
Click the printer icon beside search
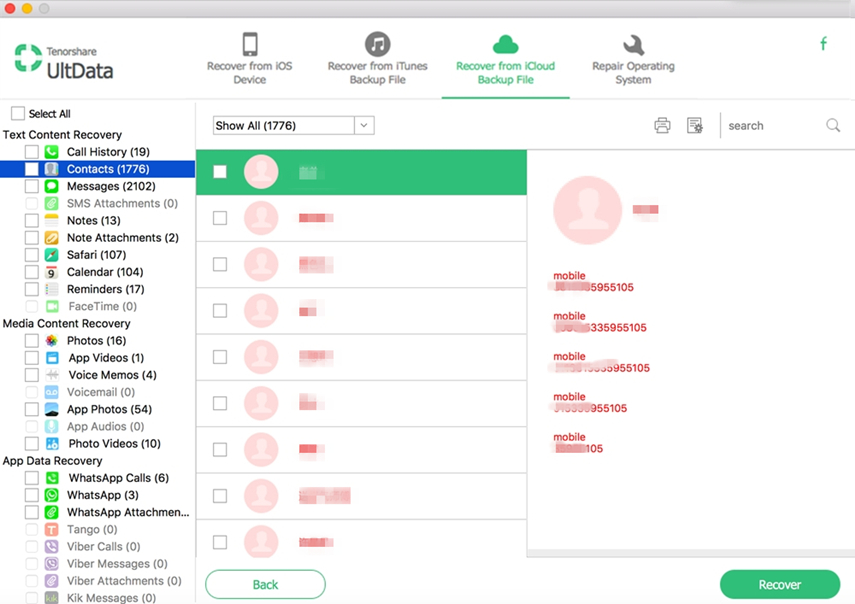tap(662, 125)
